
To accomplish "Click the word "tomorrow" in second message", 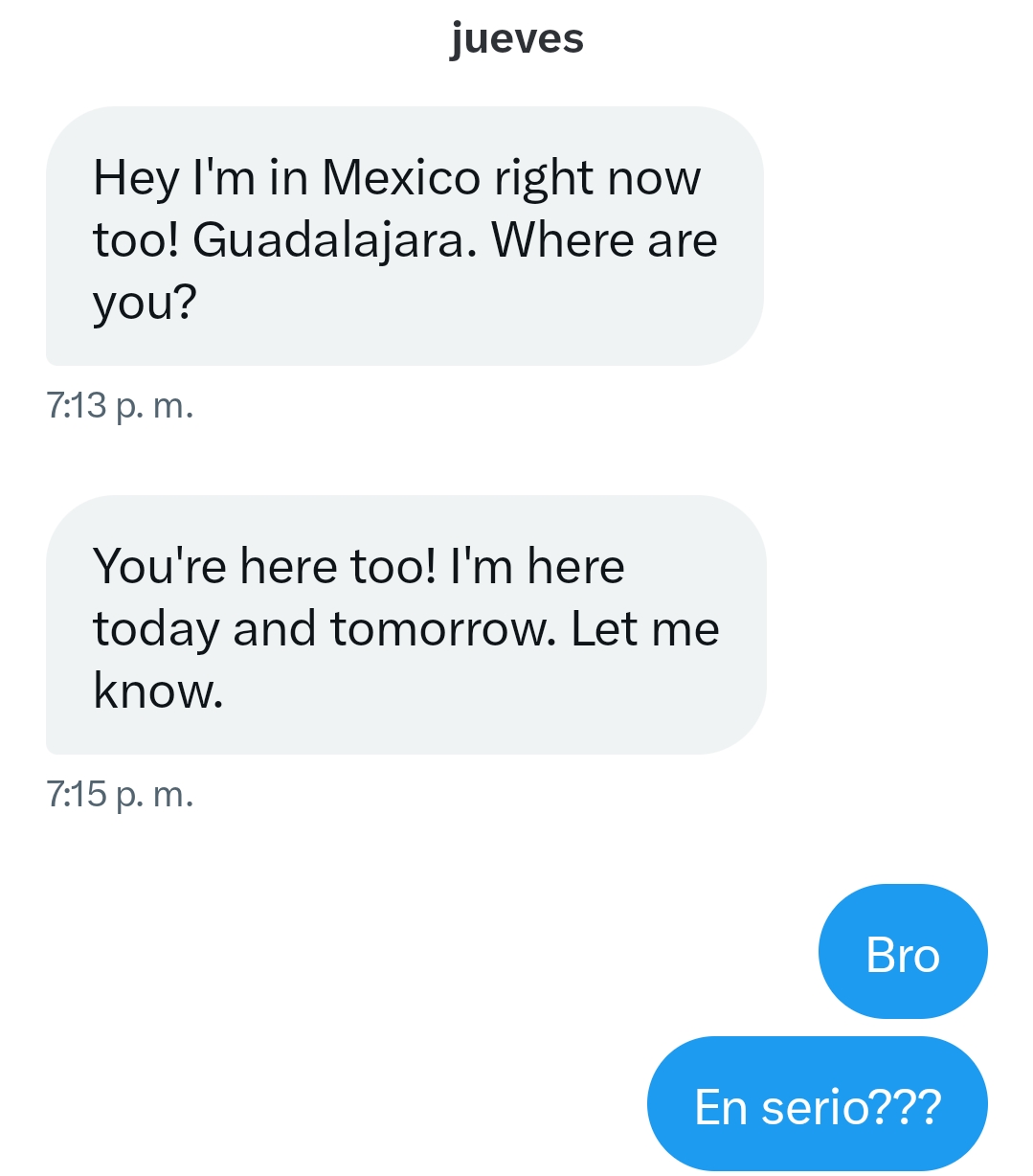I will [442, 629].
